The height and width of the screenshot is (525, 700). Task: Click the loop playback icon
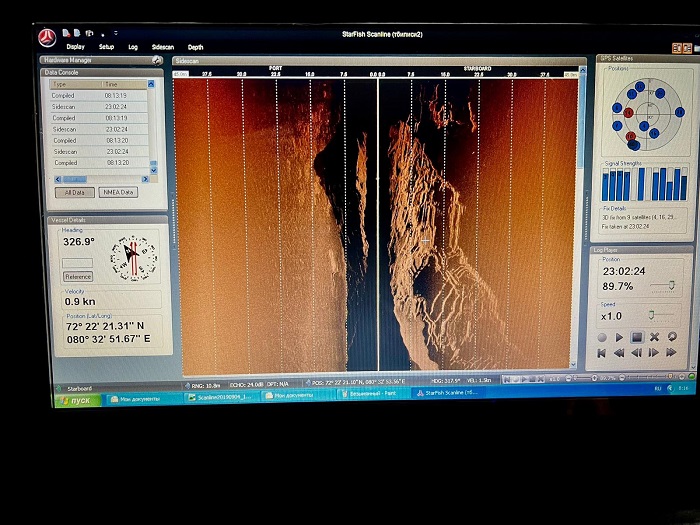pyautogui.click(x=672, y=337)
